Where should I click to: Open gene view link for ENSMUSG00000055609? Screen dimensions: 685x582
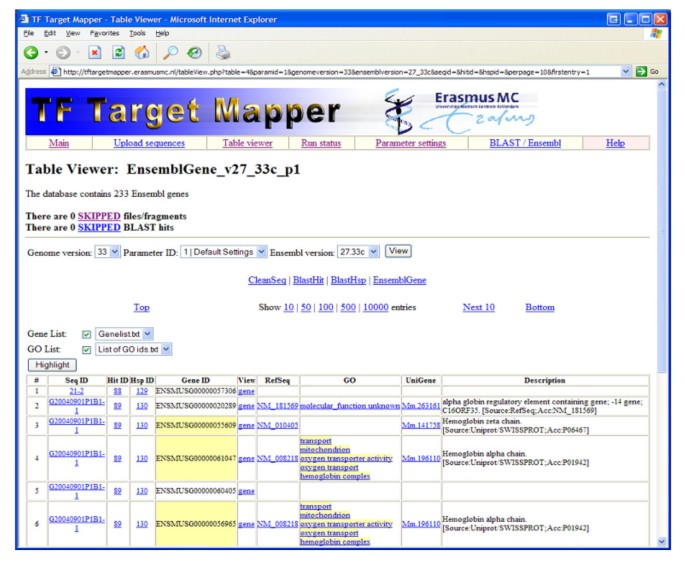pyautogui.click(x=246, y=425)
